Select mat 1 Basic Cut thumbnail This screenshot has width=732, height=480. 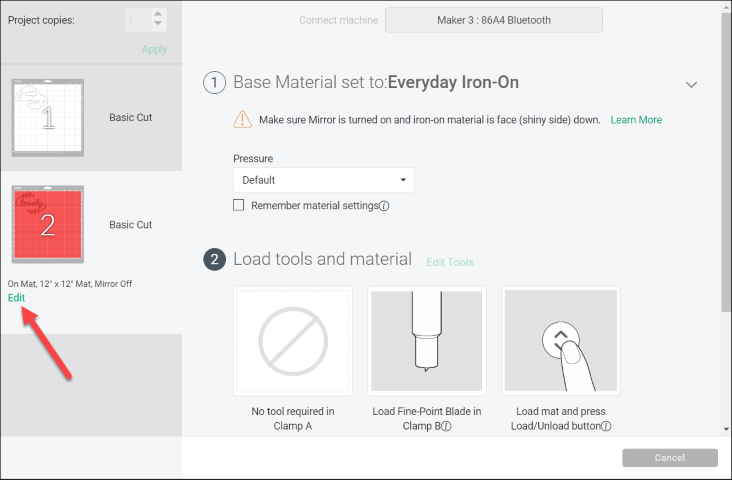47,117
